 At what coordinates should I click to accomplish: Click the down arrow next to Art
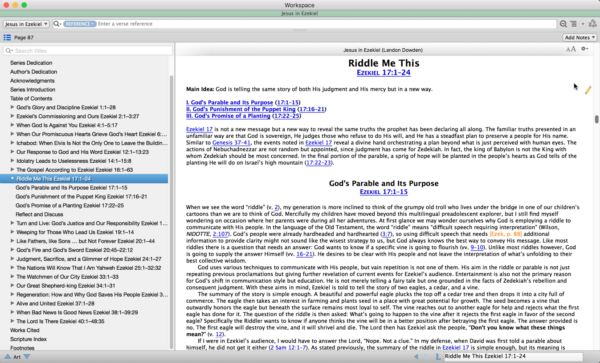[x=27, y=356]
